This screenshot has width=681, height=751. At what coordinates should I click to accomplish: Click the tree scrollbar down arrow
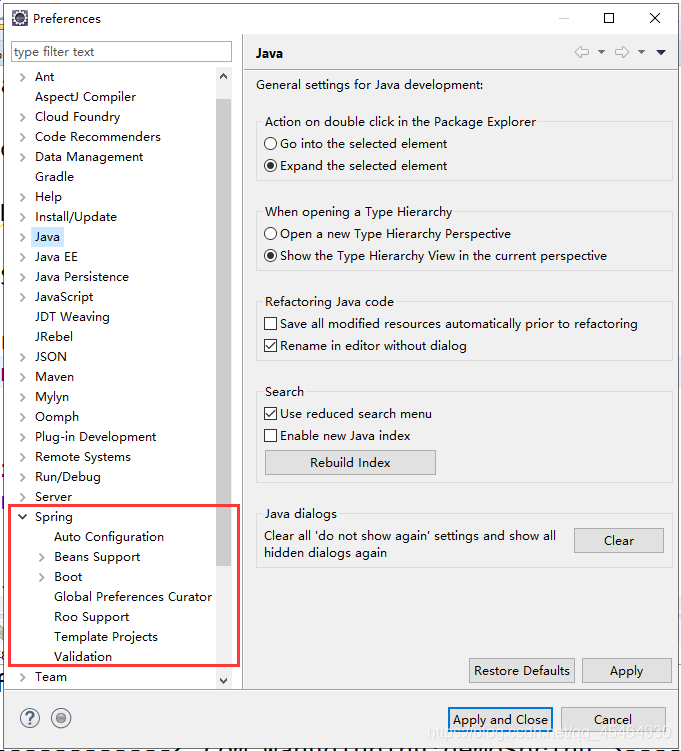(x=223, y=680)
